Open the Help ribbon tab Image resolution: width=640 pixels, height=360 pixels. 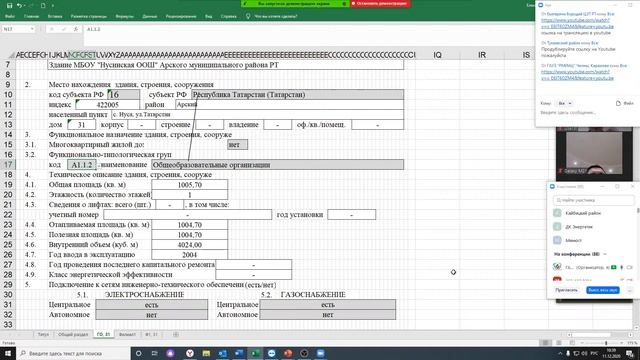tap(229, 16)
